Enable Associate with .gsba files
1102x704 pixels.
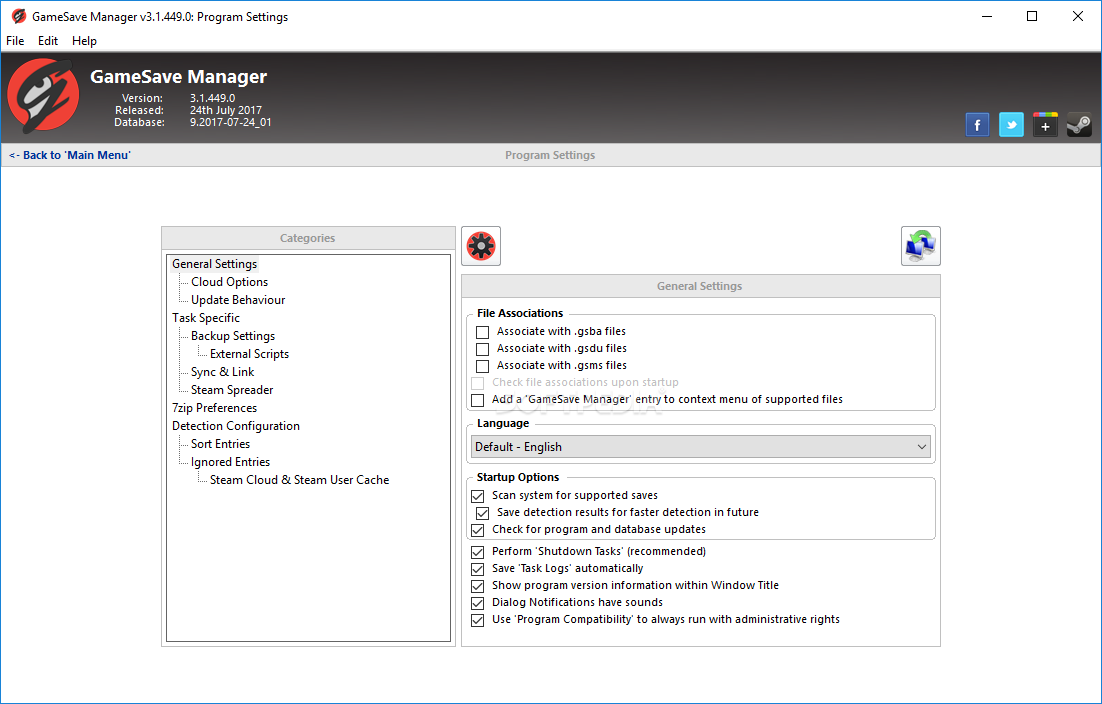click(x=482, y=332)
